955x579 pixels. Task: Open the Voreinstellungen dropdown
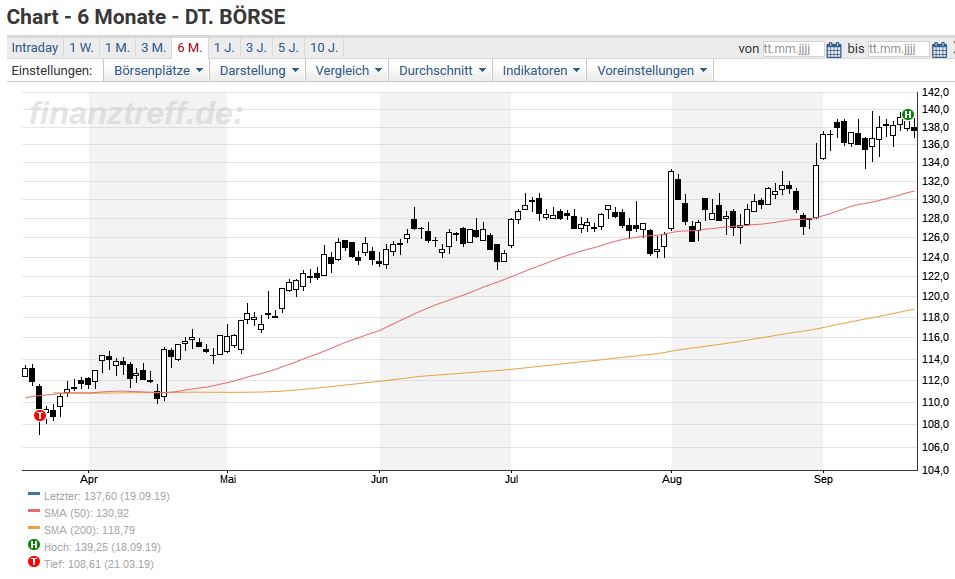[x=651, y=71]
